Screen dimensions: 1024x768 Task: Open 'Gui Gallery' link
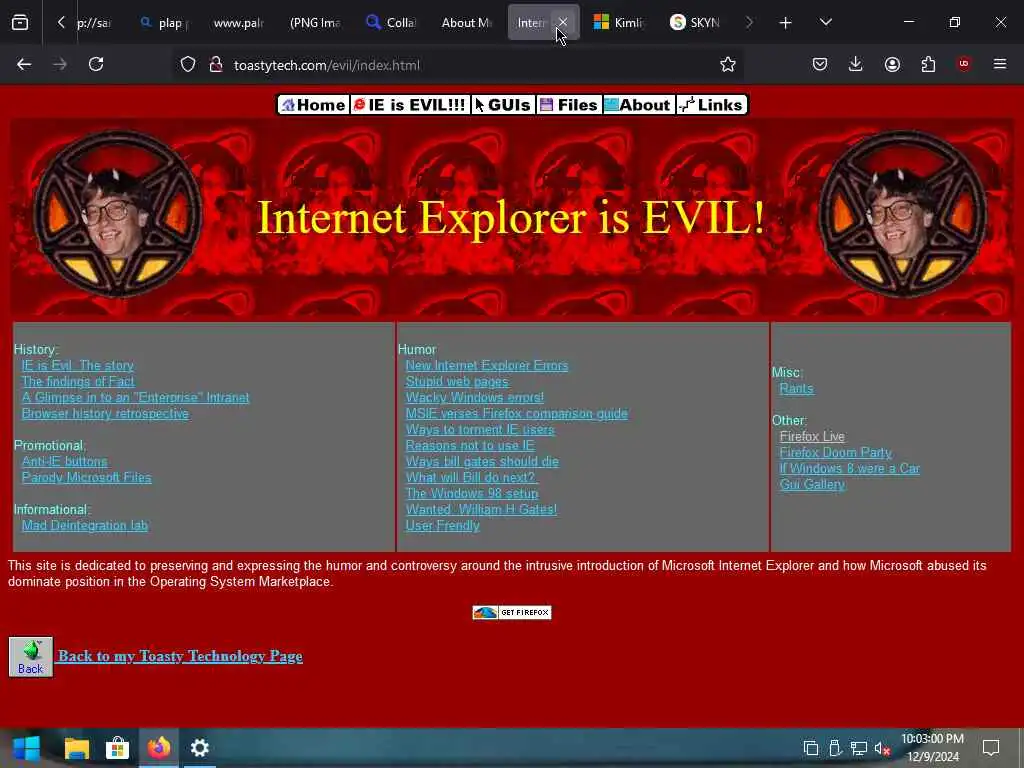click(812, 485)
